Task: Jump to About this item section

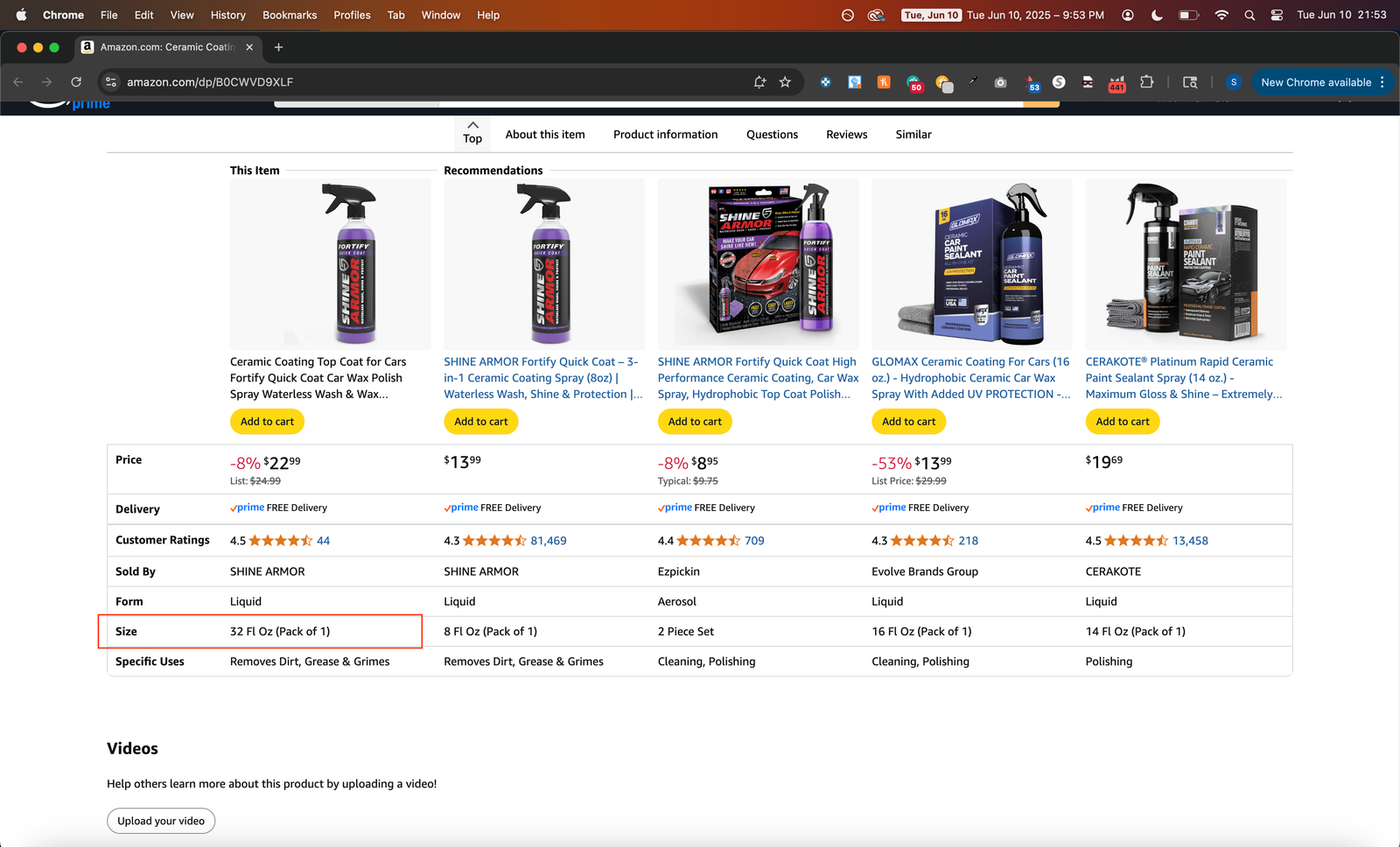Action: (x=545, y=135)
